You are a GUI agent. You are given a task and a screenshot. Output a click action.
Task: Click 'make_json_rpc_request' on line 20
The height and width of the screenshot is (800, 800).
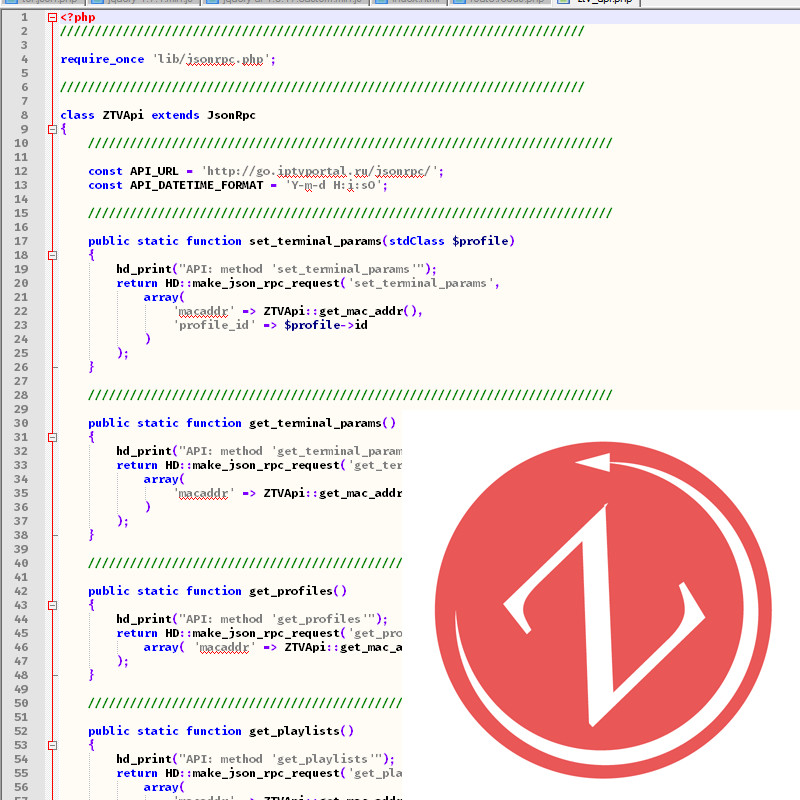[x=266, y=283]
